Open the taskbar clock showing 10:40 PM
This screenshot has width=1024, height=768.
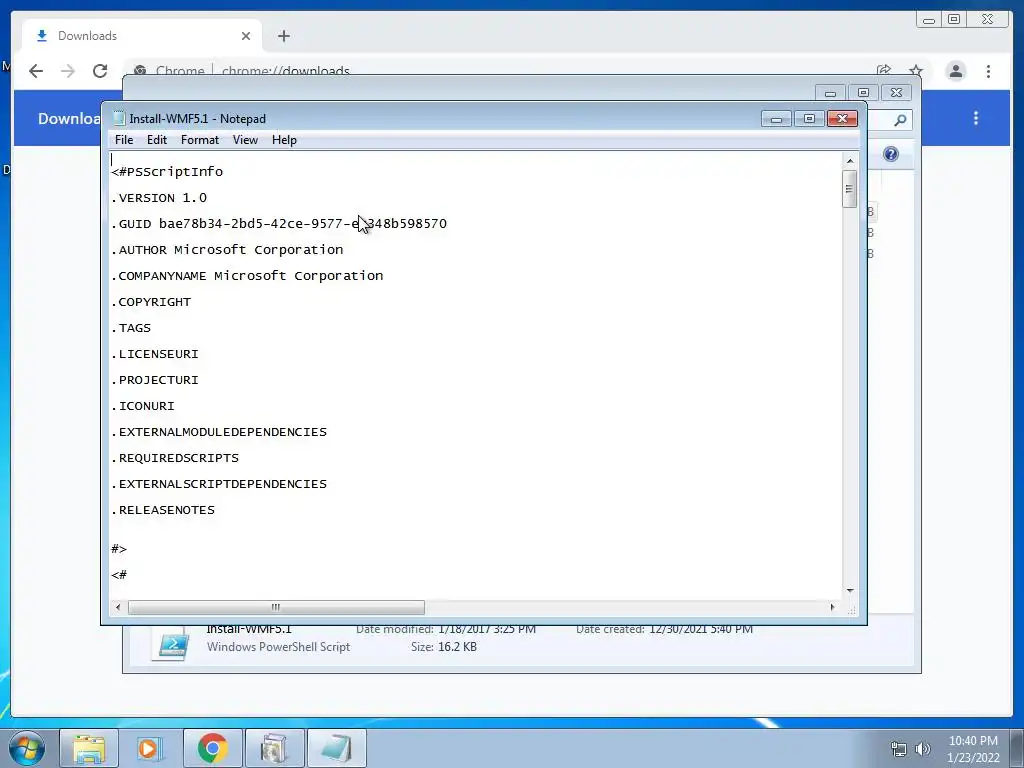point(973,749)
